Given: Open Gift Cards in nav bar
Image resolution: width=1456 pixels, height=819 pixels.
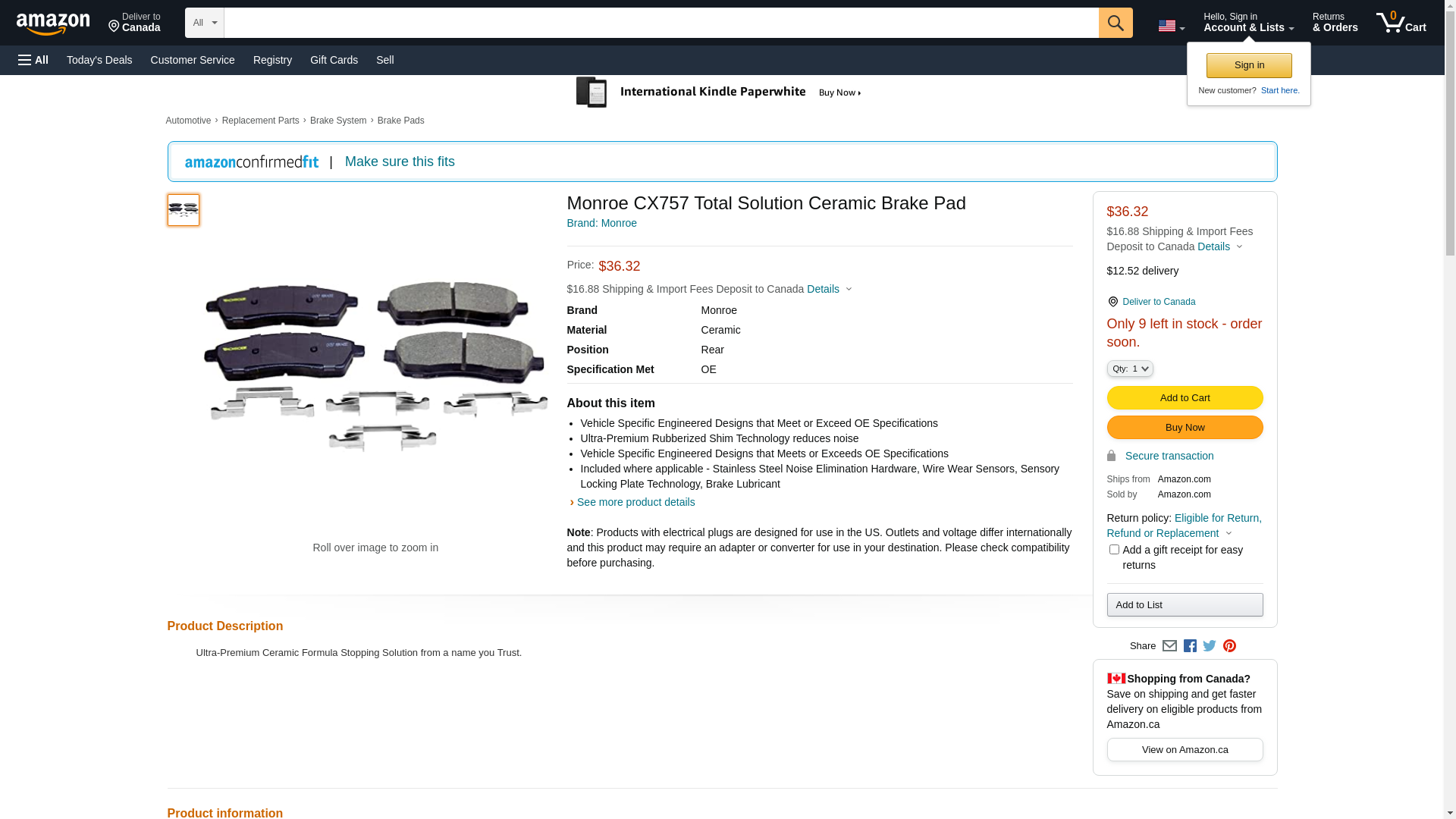Looking at the screenshot, I should (334, 60).
